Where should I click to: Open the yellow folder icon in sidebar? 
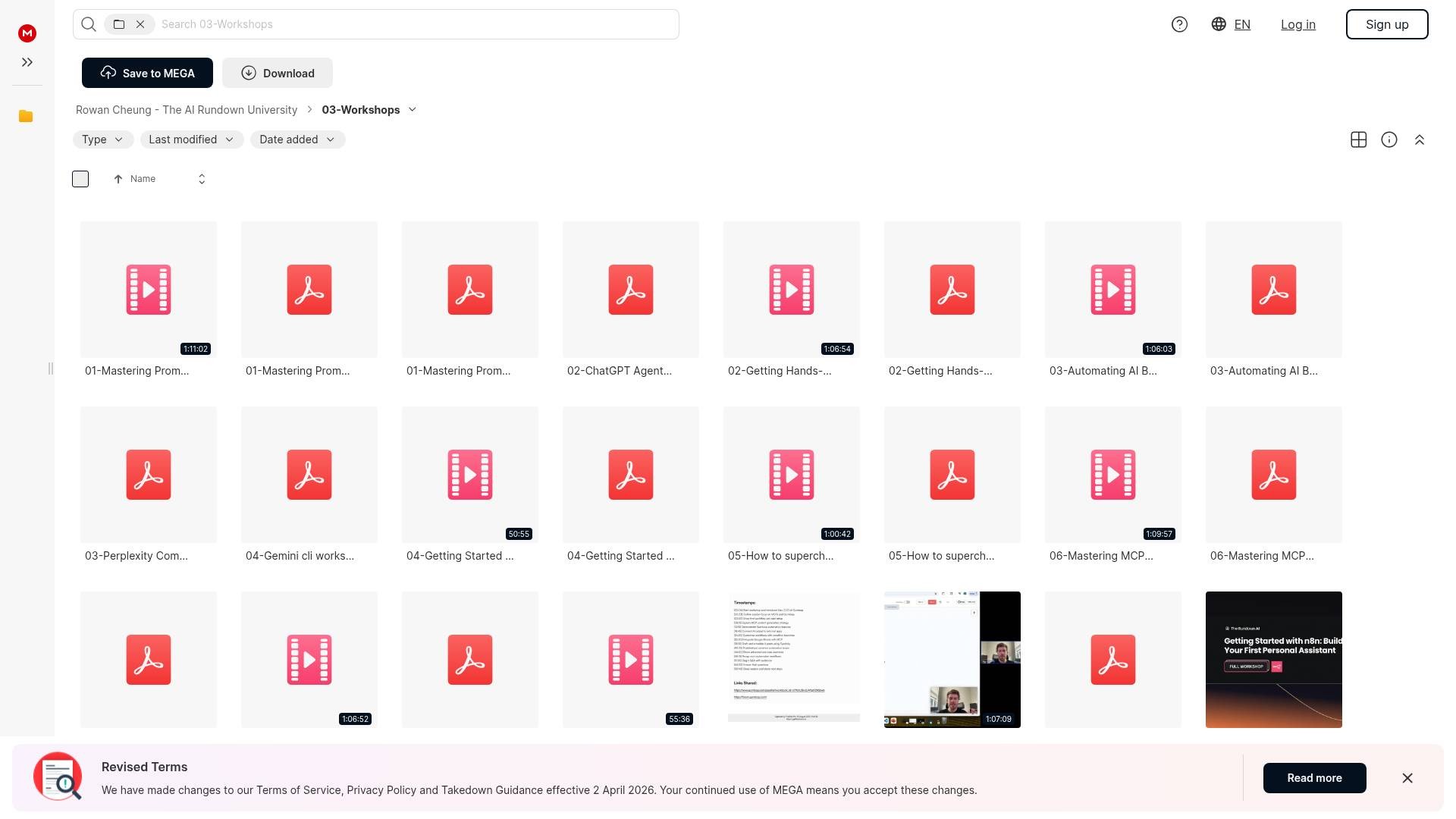click(26, 116)
